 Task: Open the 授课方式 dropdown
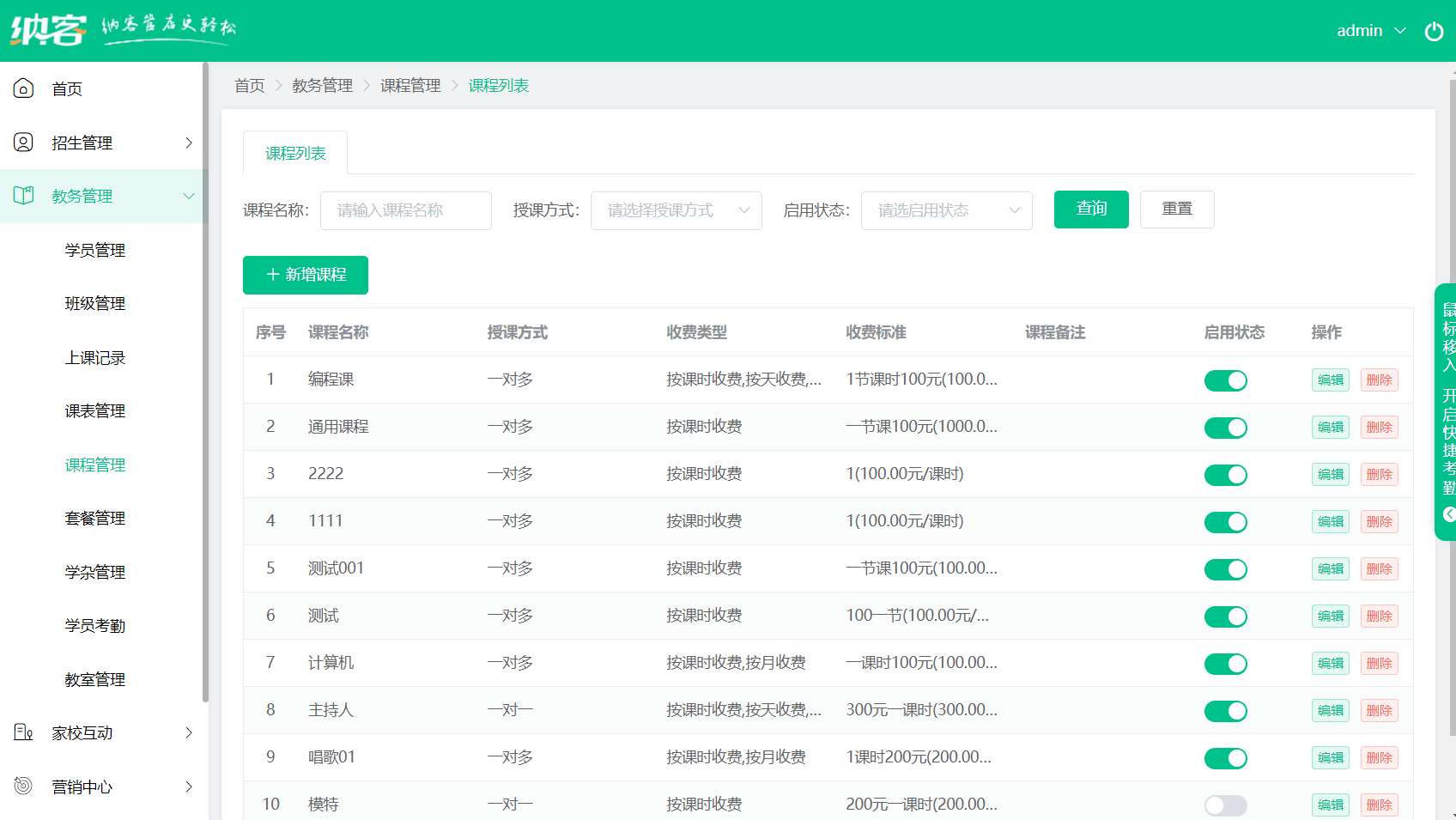point(676,210)
